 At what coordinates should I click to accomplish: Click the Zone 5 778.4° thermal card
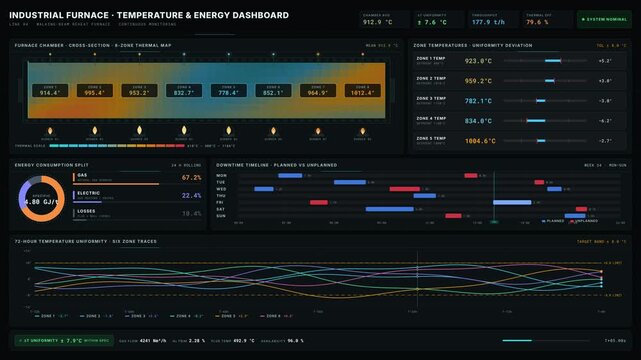(229, 90)
